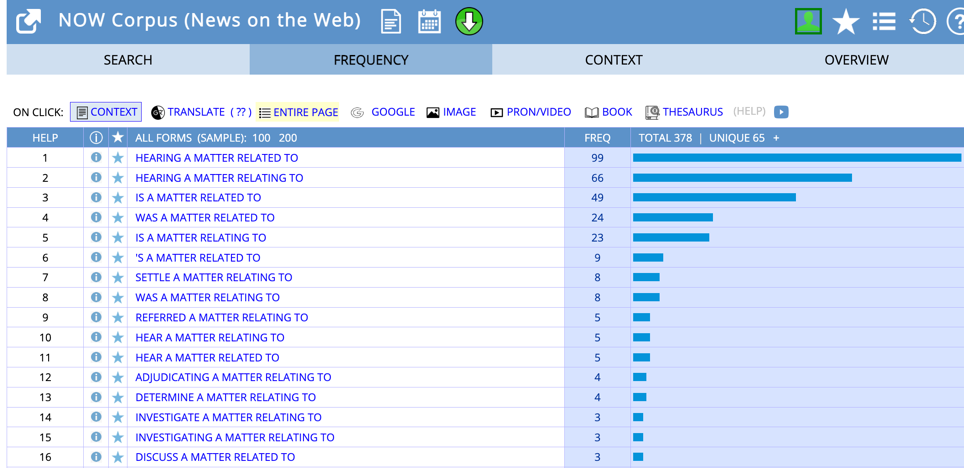This screenshot has height=468, width=964.
Task: Switch to the OVERVIEW tab
Action: [856, 60]
